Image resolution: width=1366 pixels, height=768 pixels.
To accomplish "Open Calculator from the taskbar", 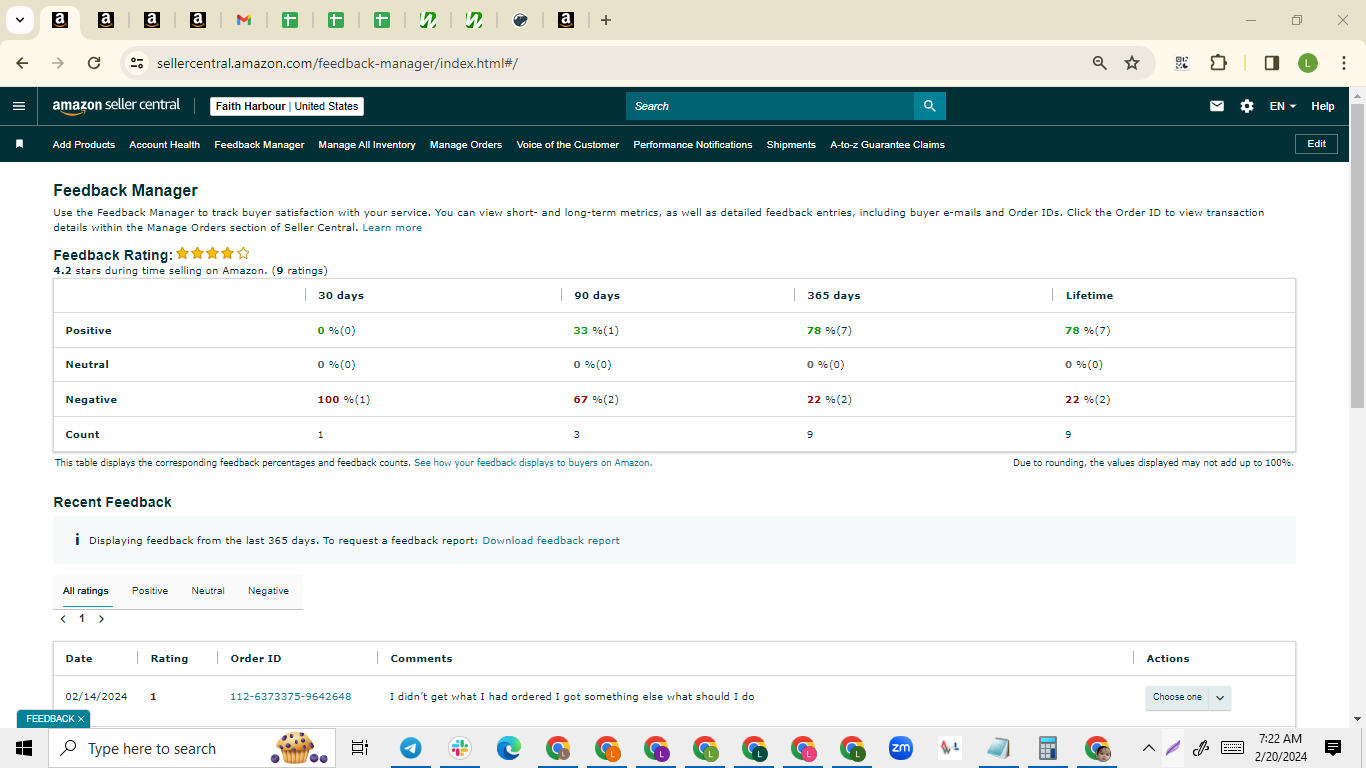I will 1048,748.
